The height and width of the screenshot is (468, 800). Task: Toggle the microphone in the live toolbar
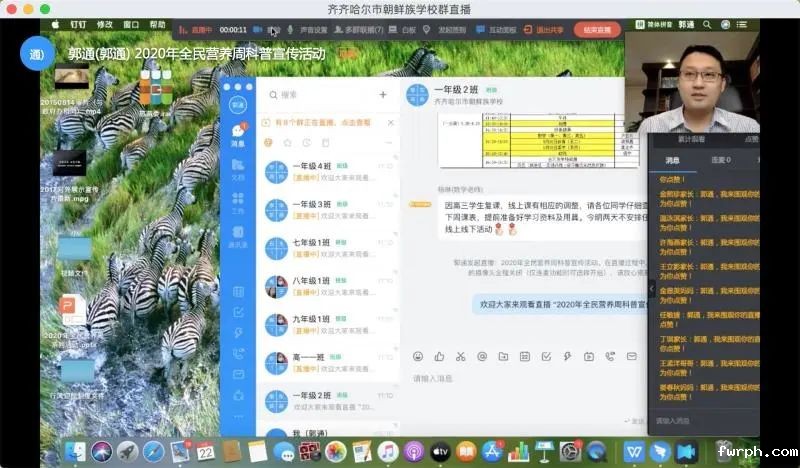click(x=289, y=30)
